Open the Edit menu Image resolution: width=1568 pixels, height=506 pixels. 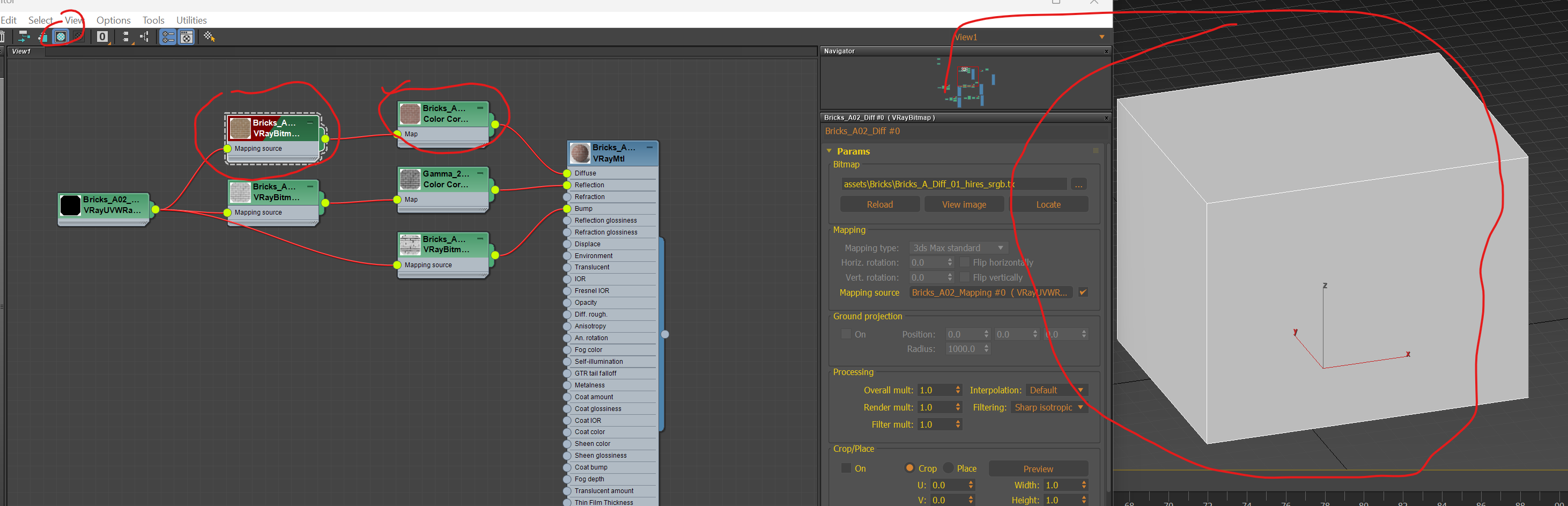click(9, 20)
